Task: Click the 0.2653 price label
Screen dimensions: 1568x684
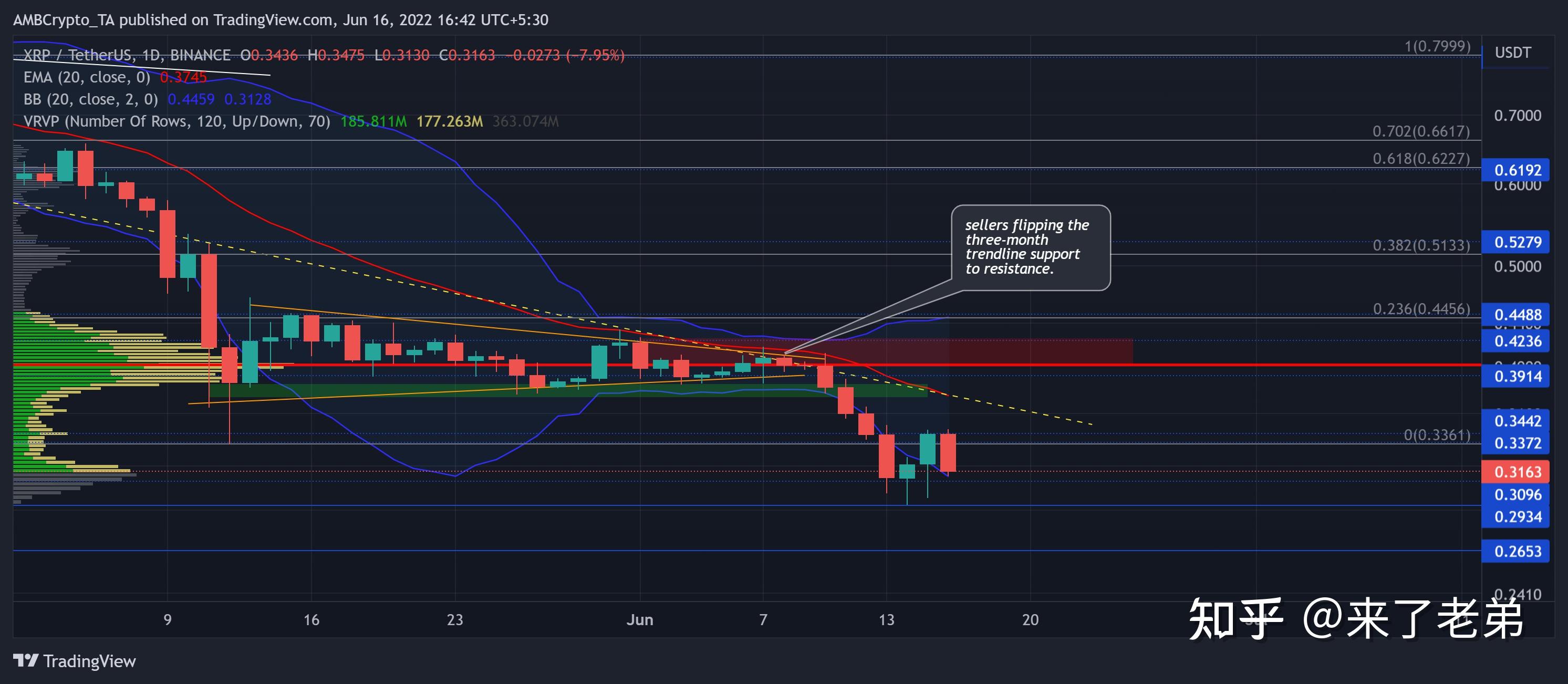Action: [x=1515, y=551]
